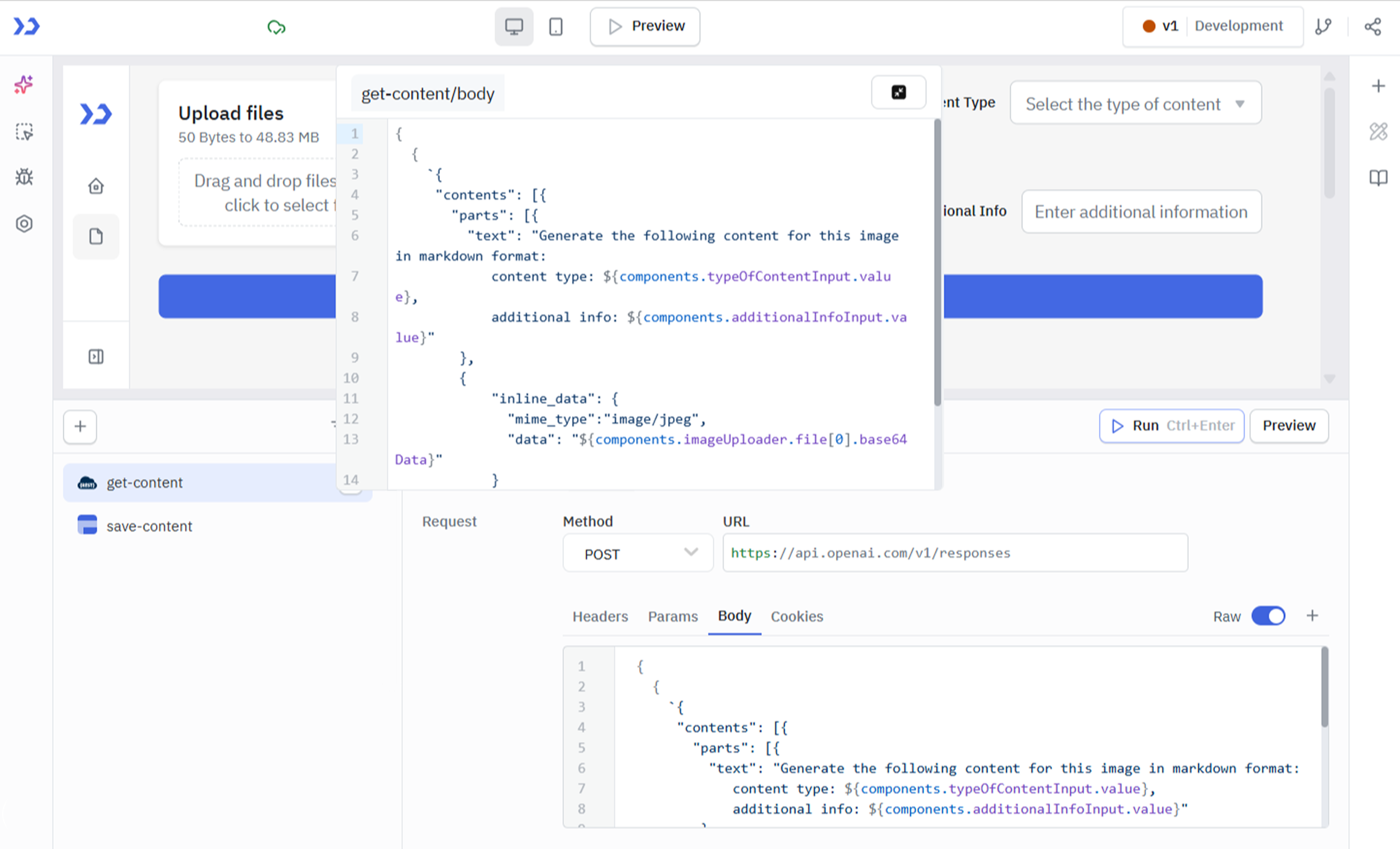The image size is (1400, 849).
Task: Switch to desktop preview mode
Action: click(x=513, y=26)
